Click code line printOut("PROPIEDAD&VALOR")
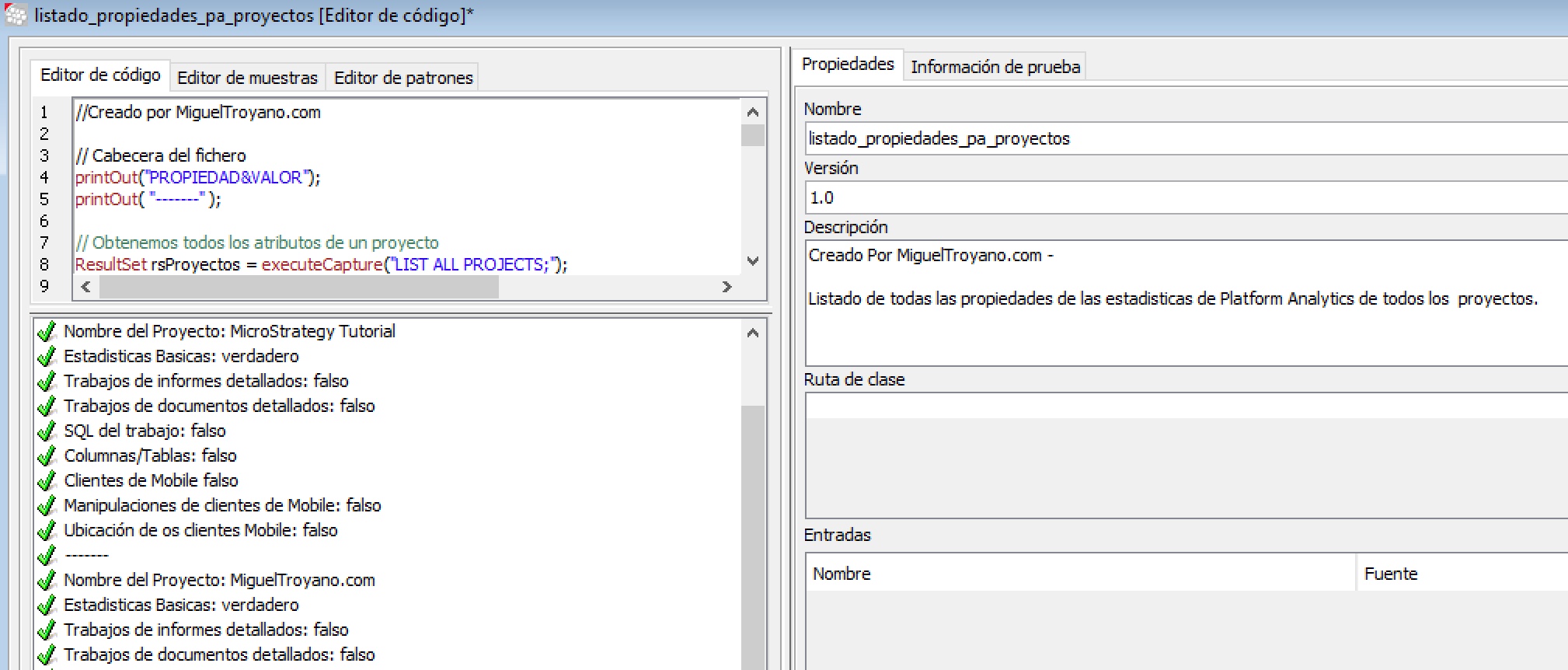Image resolution: width=1568 pixels, height=670 pixels. 197,177
